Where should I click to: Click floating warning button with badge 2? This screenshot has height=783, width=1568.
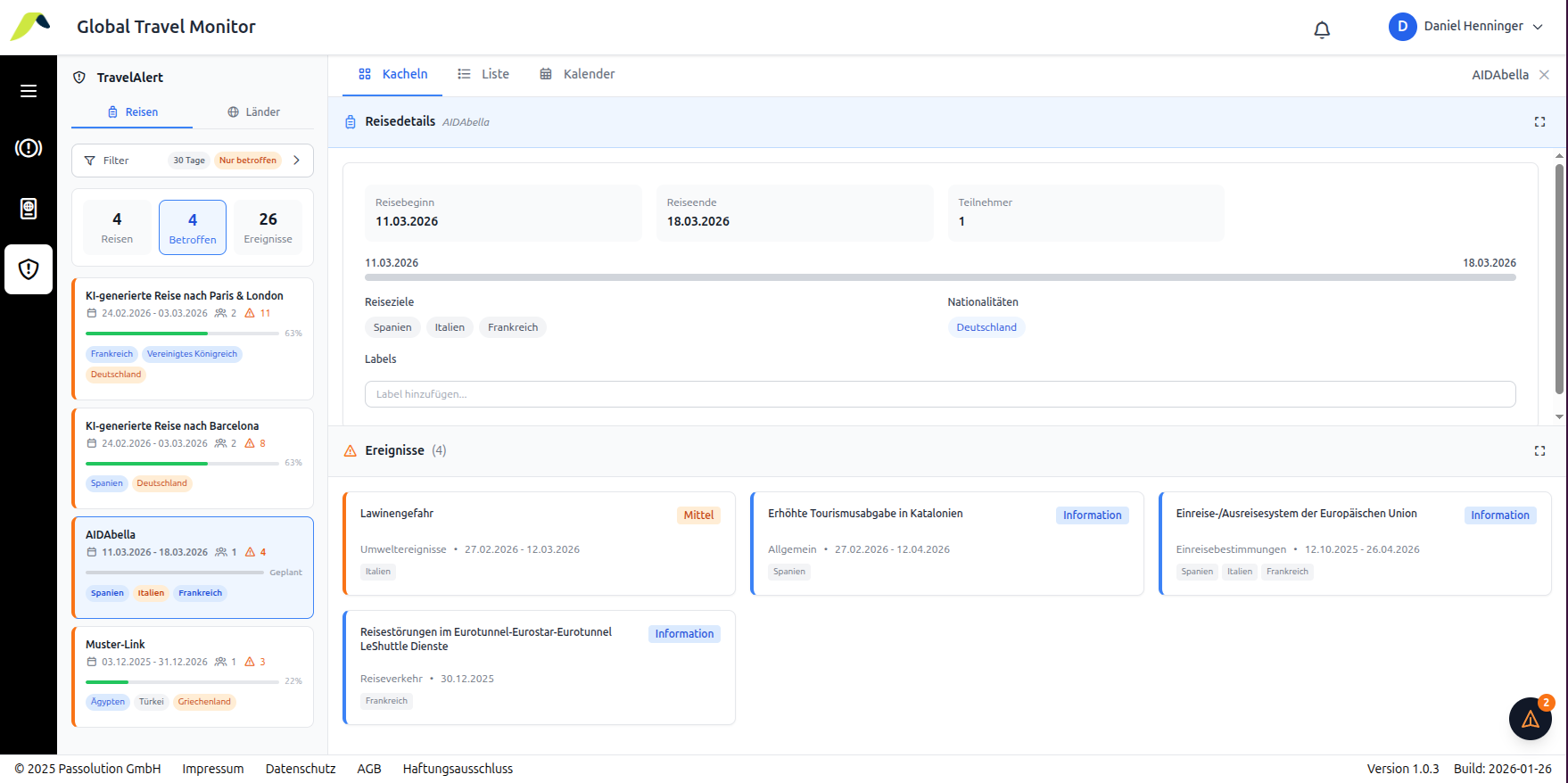click(1530, 719)
